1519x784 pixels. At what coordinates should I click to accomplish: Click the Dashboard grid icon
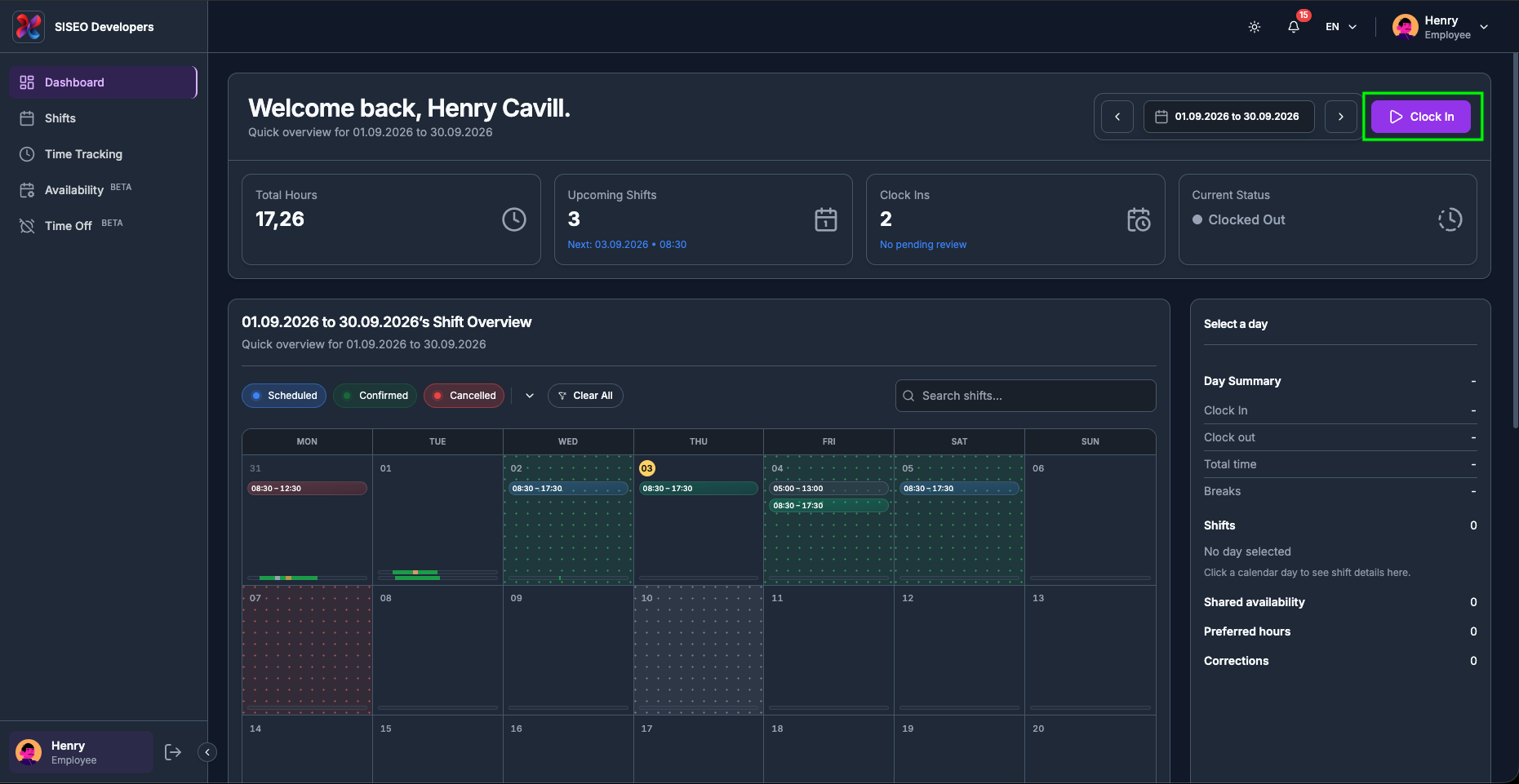pyautogui.click(x=27, y=82)
